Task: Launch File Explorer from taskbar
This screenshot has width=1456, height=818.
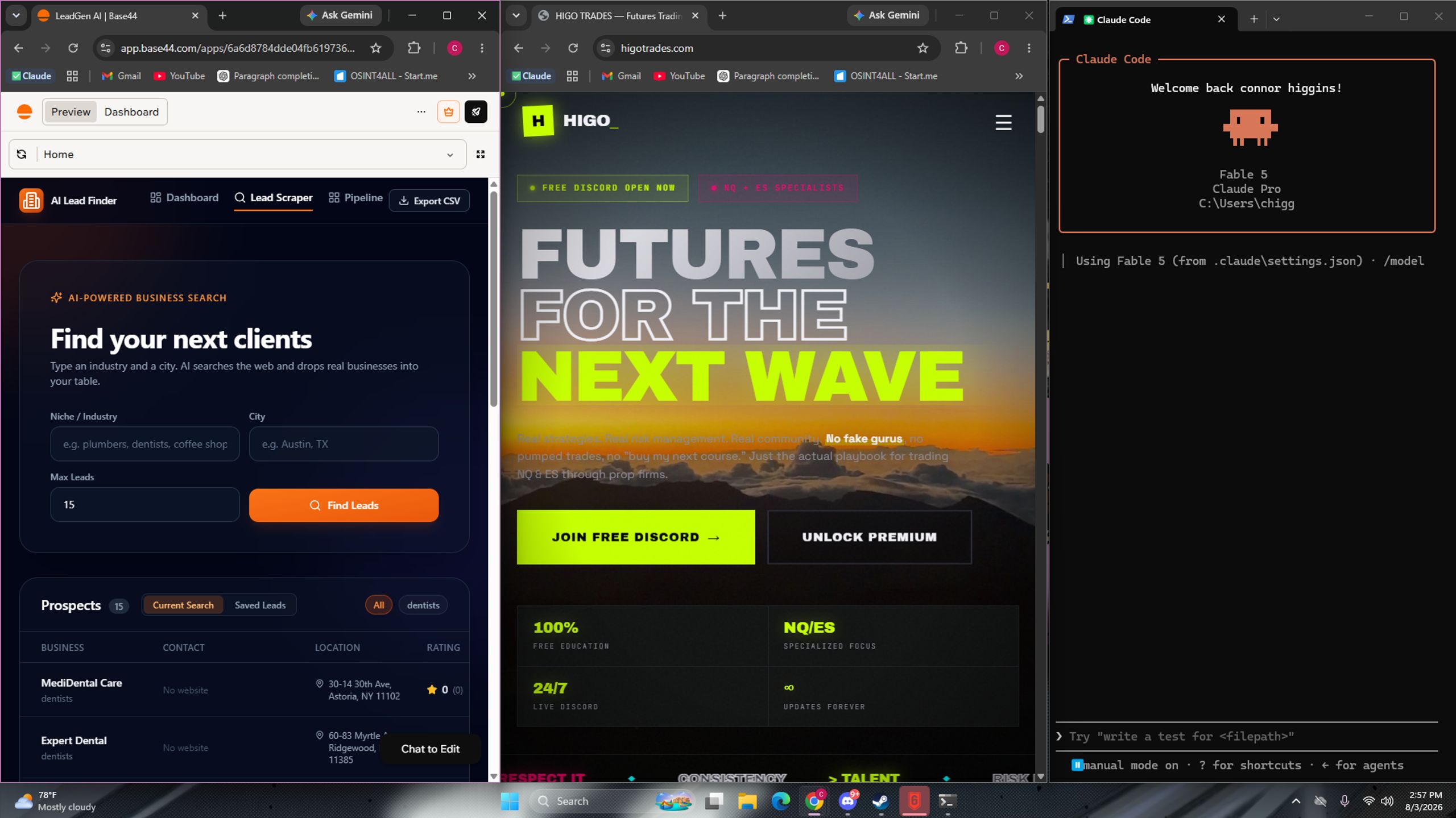Action: [747, 801]
